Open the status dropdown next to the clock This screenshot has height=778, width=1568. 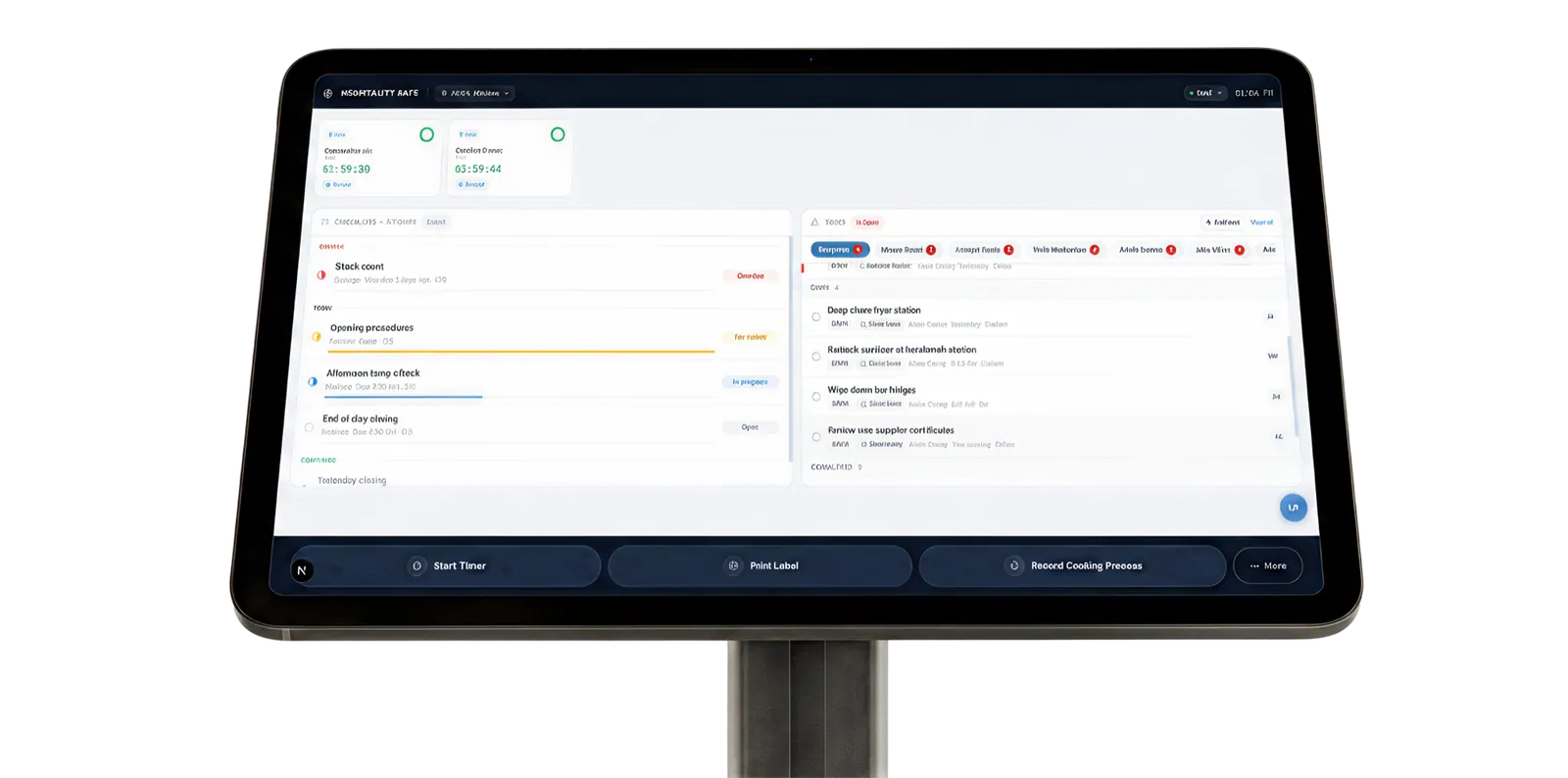point(1205,93)
